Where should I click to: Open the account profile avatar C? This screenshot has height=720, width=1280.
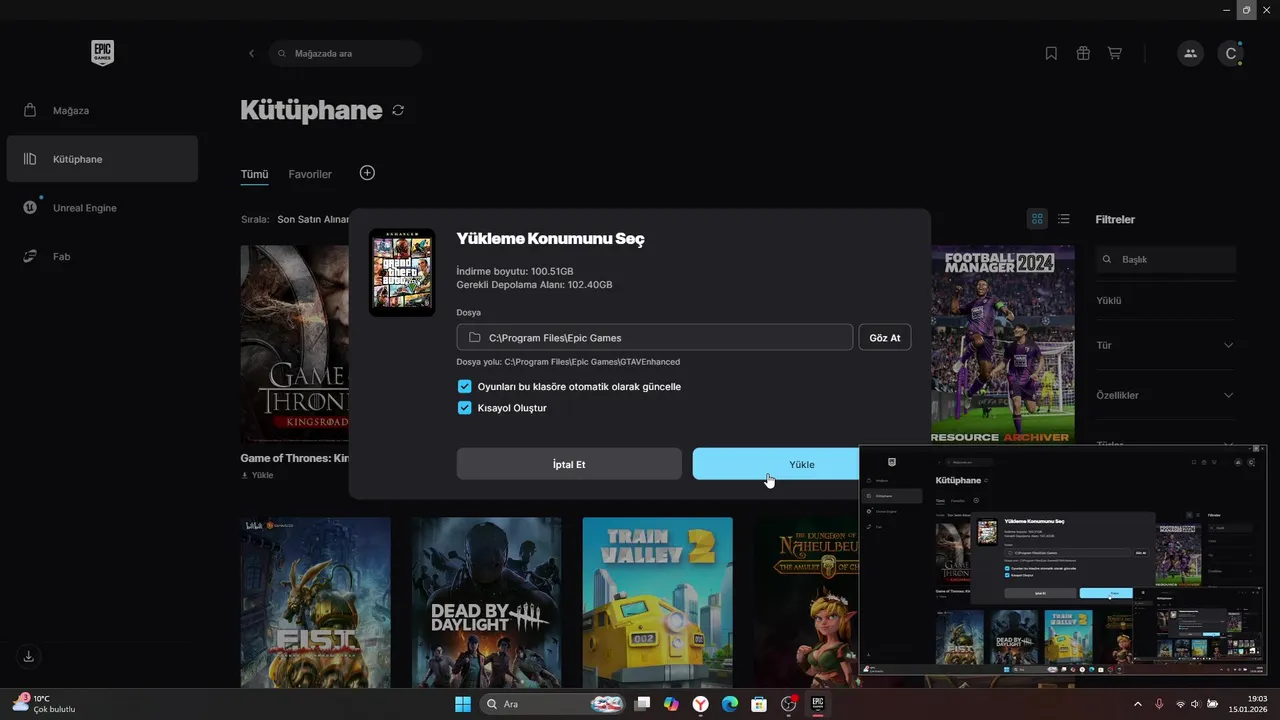click(1231, 53)
